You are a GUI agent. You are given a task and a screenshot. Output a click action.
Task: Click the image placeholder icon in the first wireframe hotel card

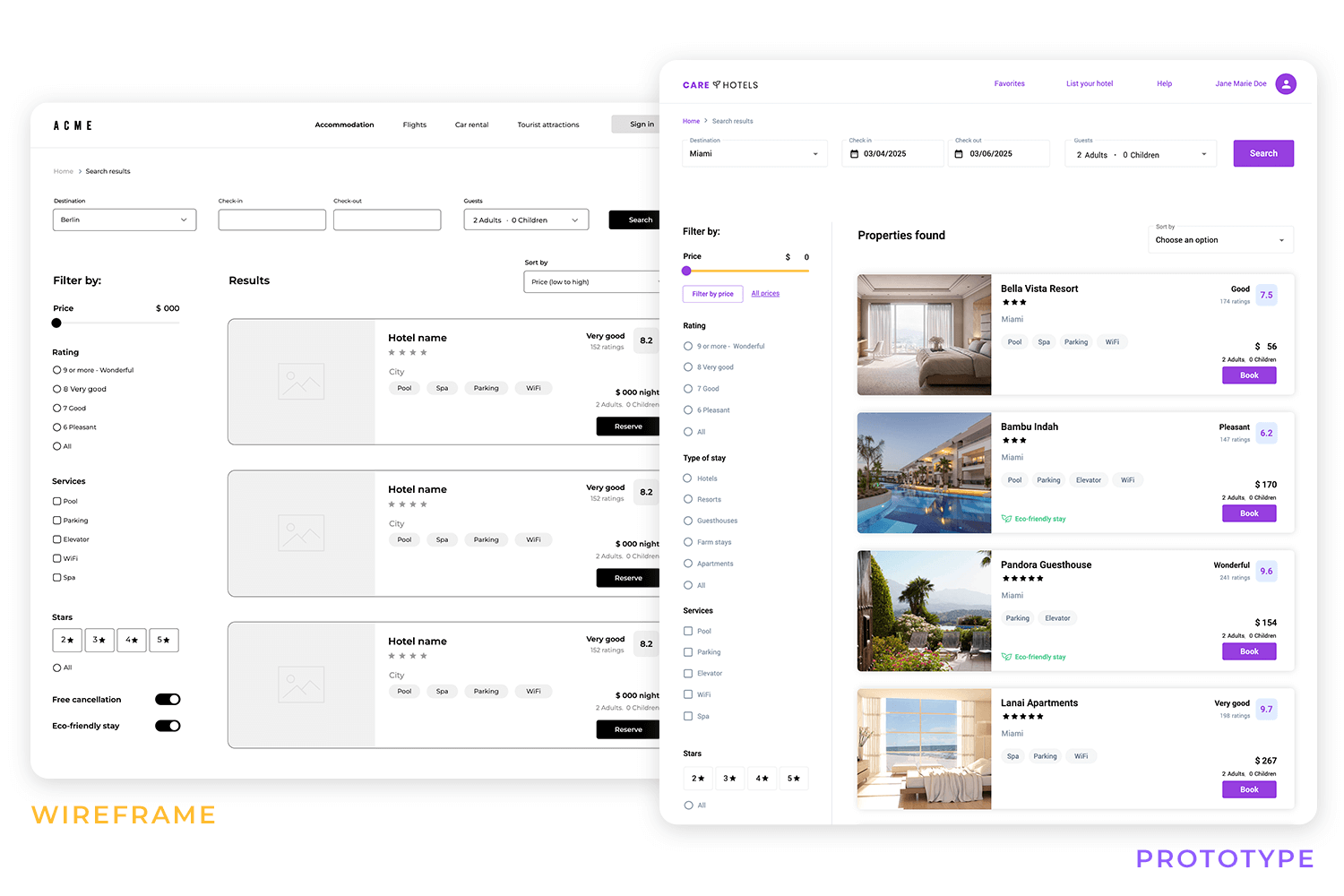pyautogui.click(x=301, y=382)
